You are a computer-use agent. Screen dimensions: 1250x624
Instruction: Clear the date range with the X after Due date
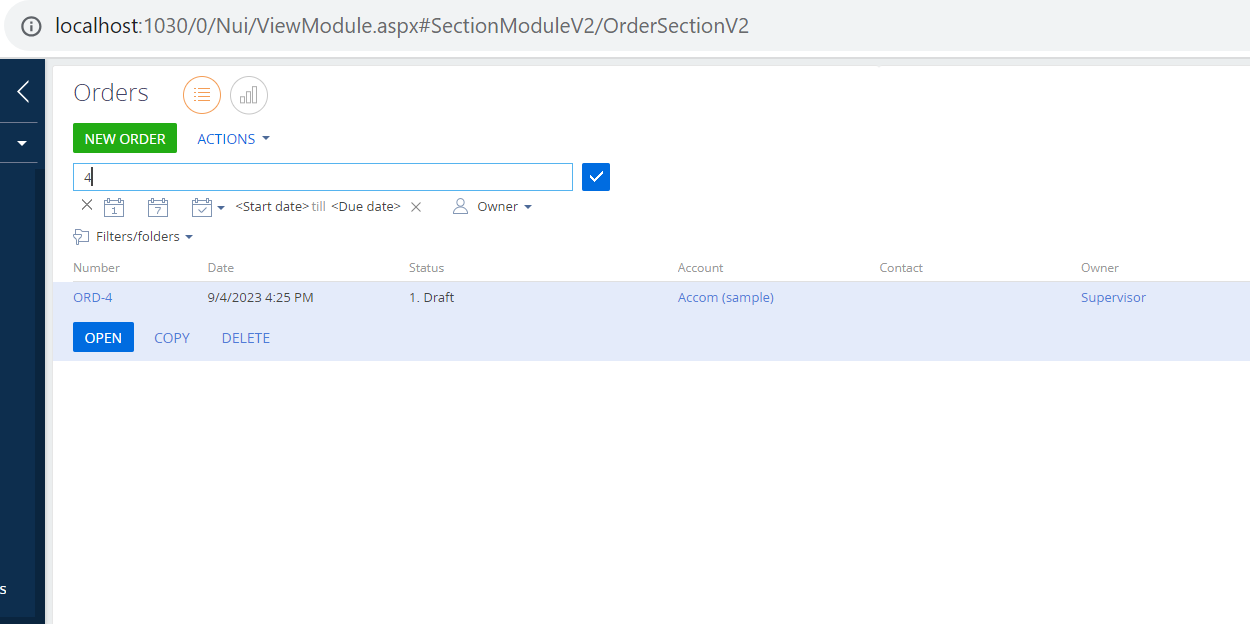point(416,206)
